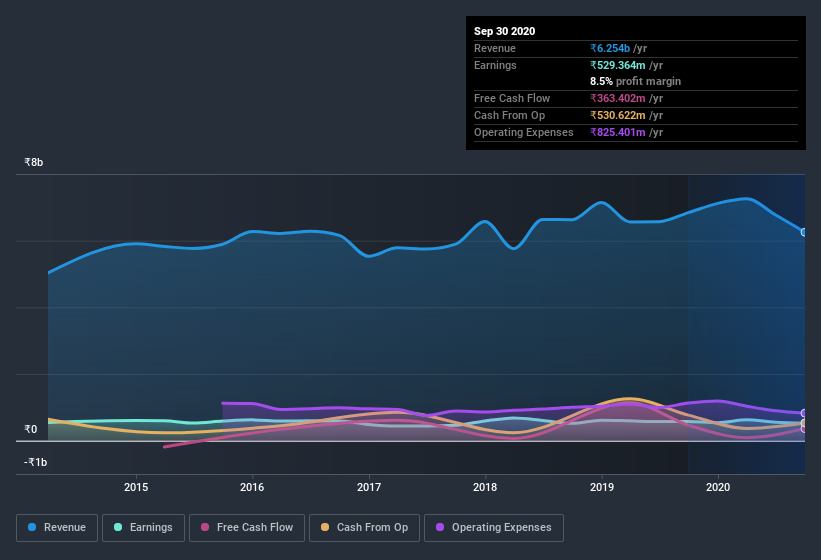Hide the Operating Expenses series
The height and width of the screenshot is (560, 821).
494,528
